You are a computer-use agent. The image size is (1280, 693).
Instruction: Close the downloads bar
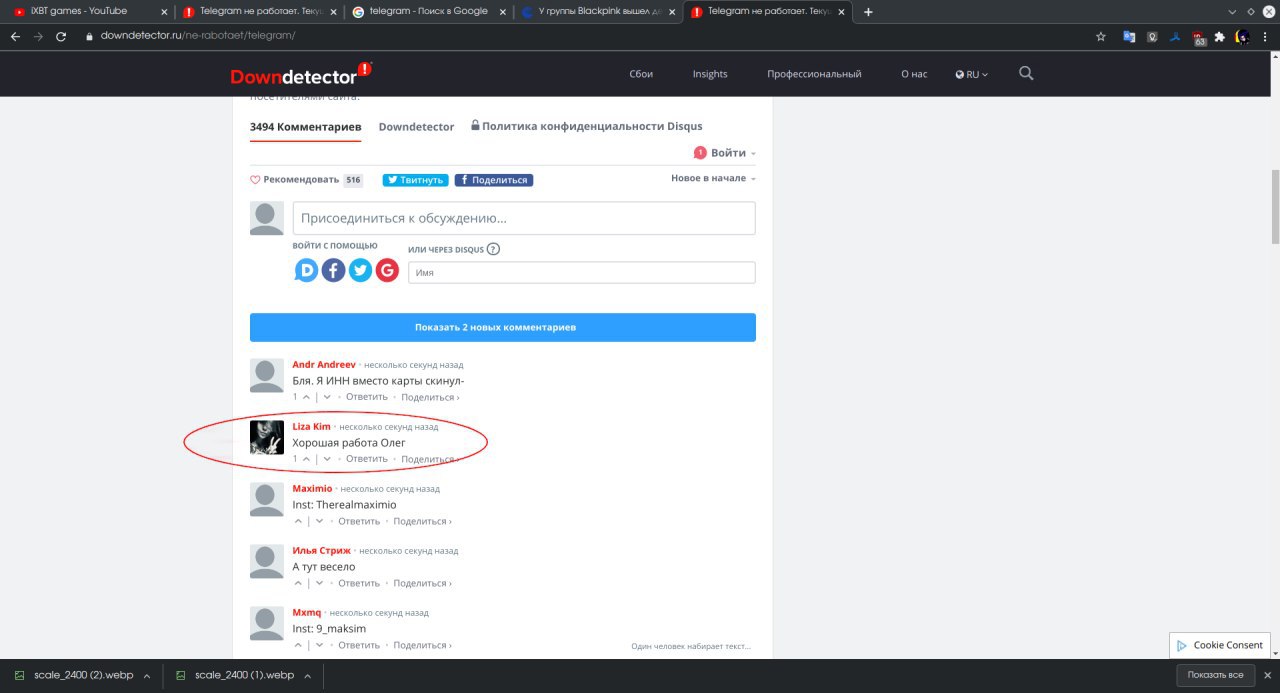coord(1267,676)
